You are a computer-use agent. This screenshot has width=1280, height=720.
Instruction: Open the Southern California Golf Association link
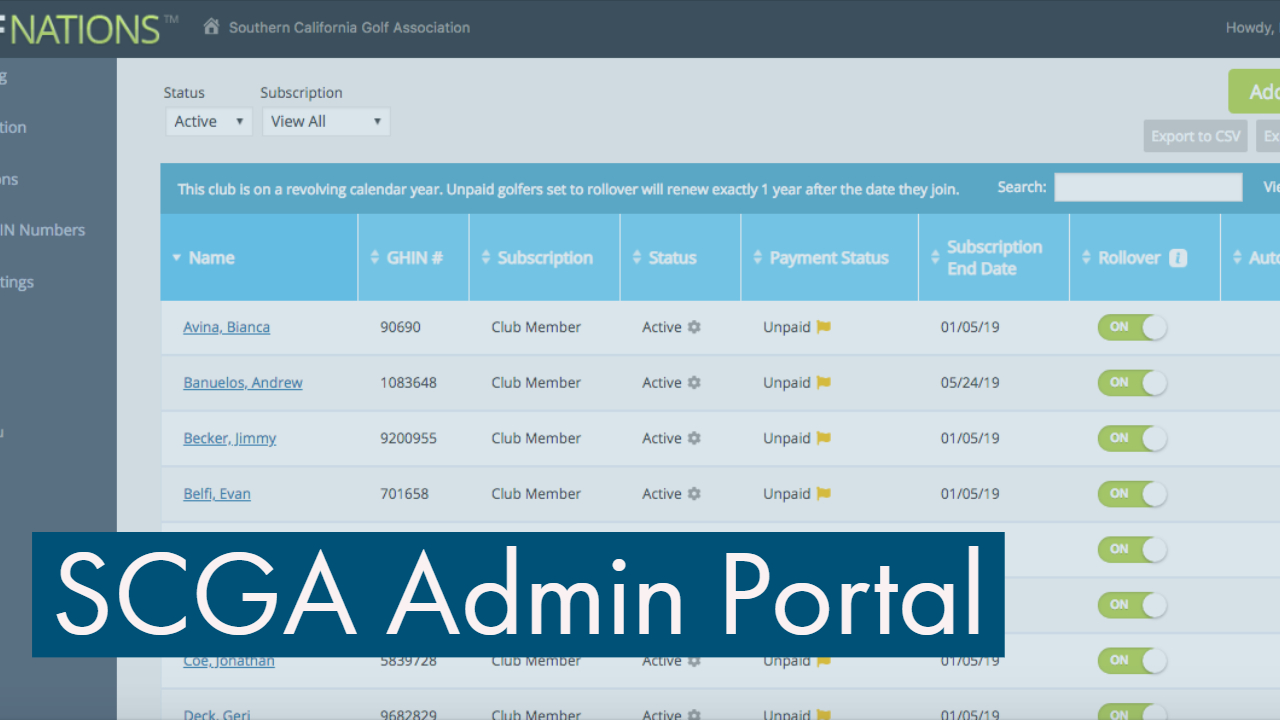click(349, 27)
